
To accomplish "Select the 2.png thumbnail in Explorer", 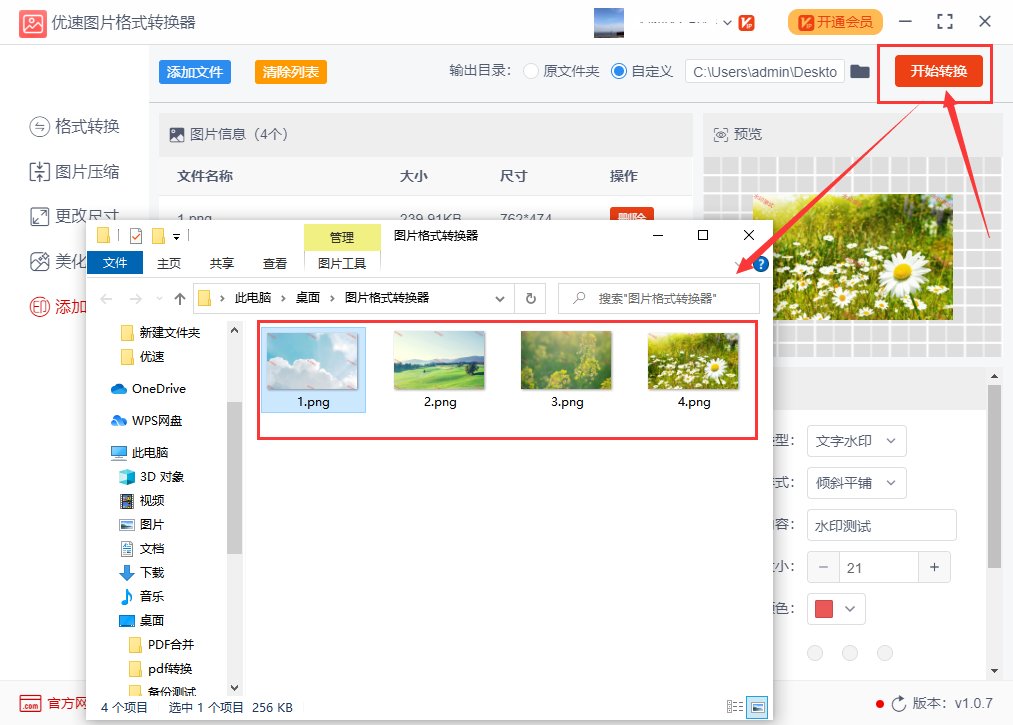I will [438, 362].
